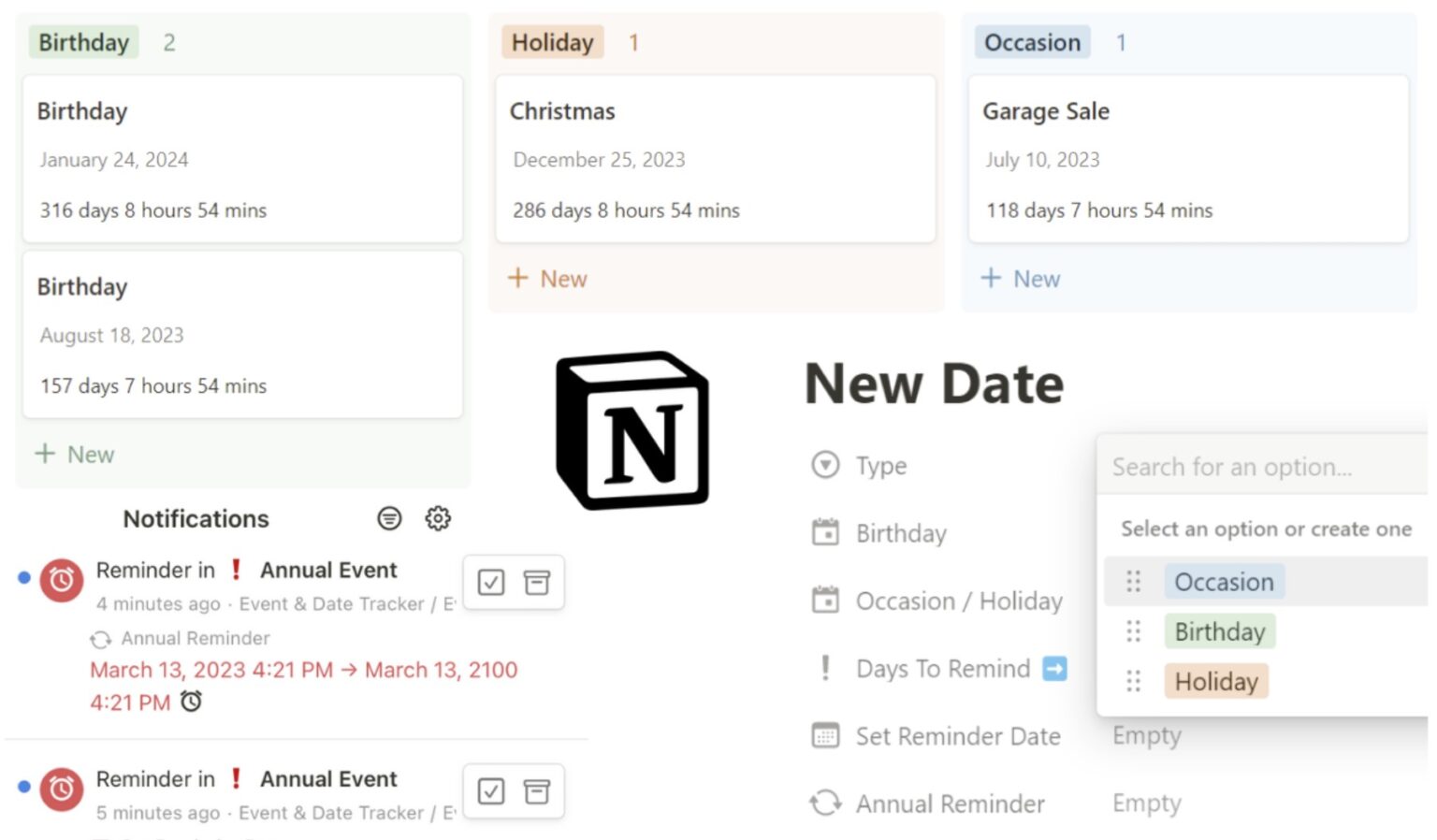Click the Set Reminder Date calendar icon
Image resolution: width=1437 pixels, height=840 pixels.
click(825, 736)
